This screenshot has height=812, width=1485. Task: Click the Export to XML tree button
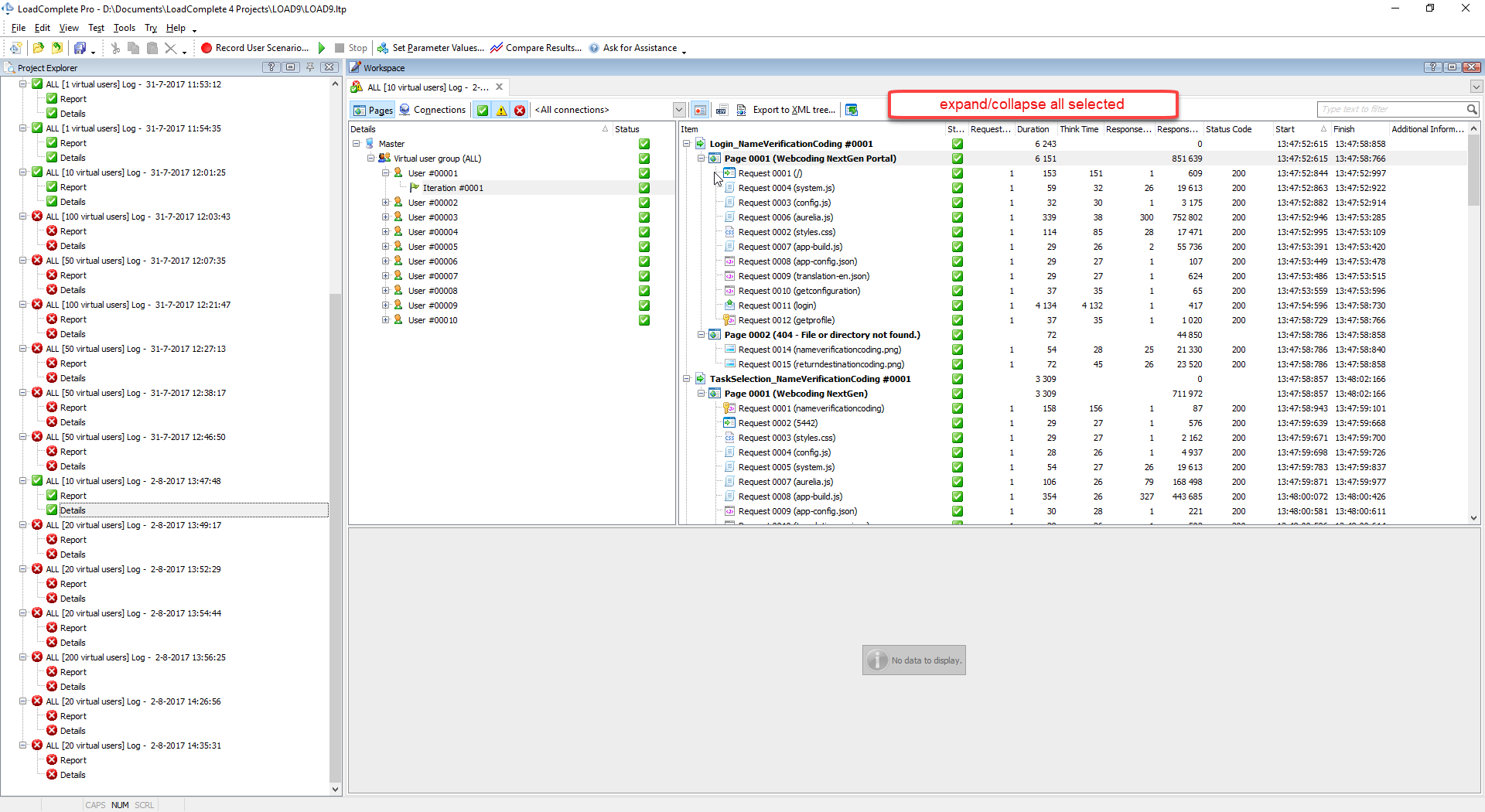(786, 110)
